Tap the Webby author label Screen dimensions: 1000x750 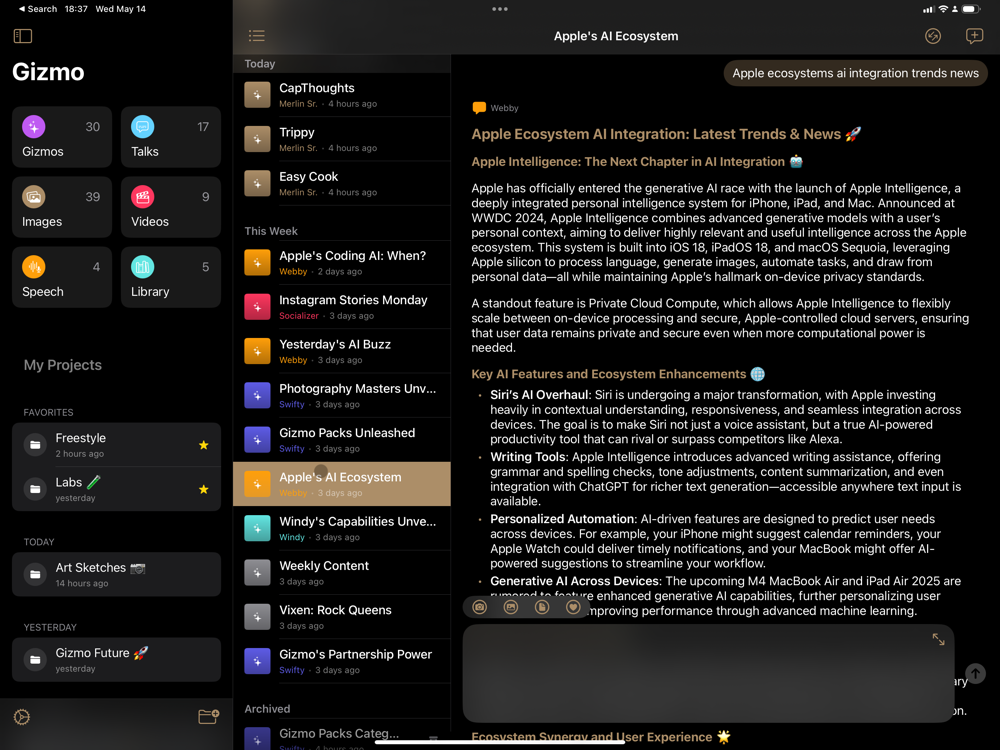tap(504, 108)
